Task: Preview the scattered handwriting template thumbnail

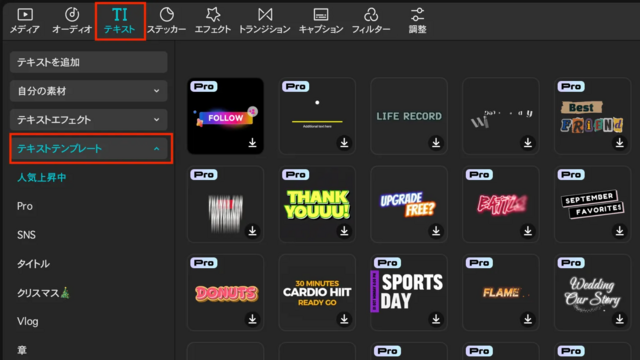Action: tap(501, 116)
